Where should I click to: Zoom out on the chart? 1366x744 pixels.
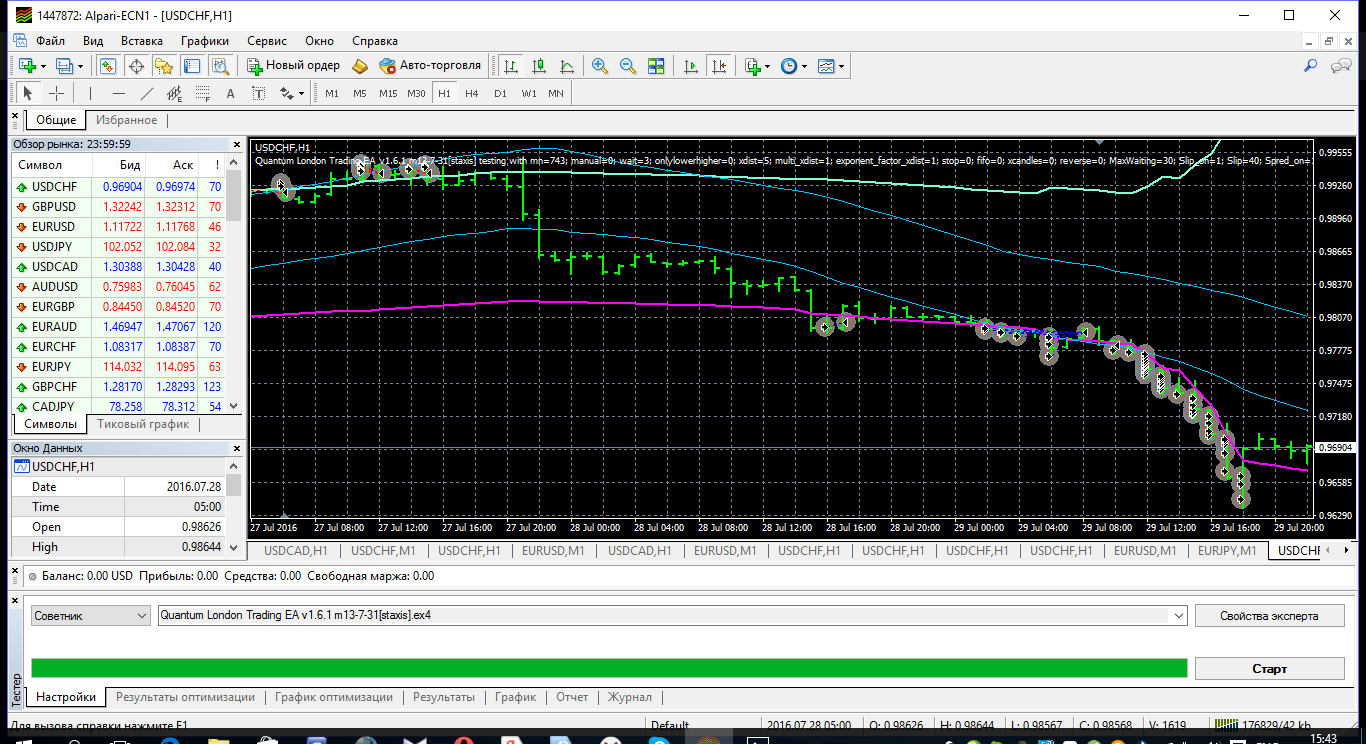(x=628, y=66)
